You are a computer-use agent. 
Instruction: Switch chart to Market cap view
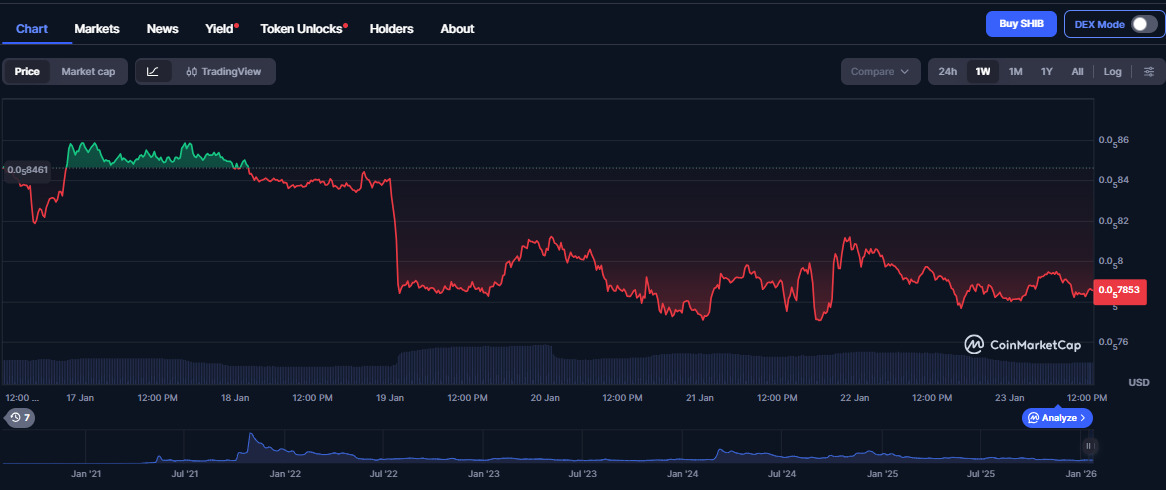tap(88, 71)
